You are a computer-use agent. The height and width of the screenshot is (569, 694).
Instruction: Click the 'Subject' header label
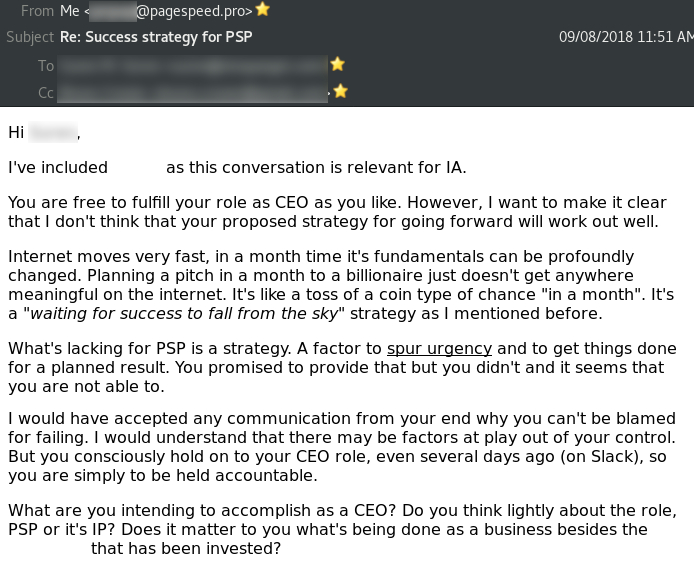click(30, 37)
